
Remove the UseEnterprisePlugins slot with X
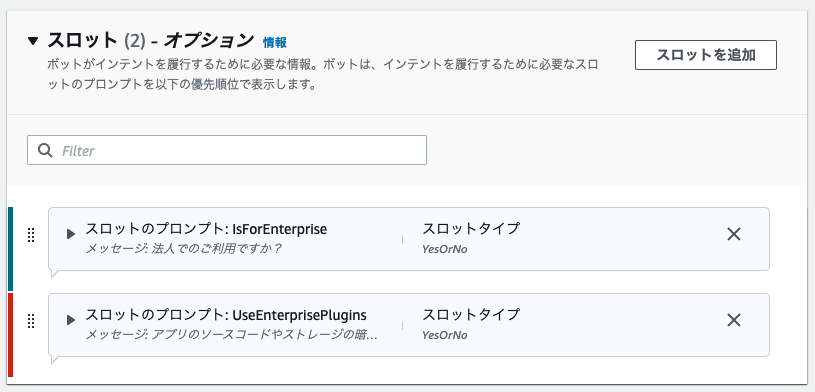point(733,320)
